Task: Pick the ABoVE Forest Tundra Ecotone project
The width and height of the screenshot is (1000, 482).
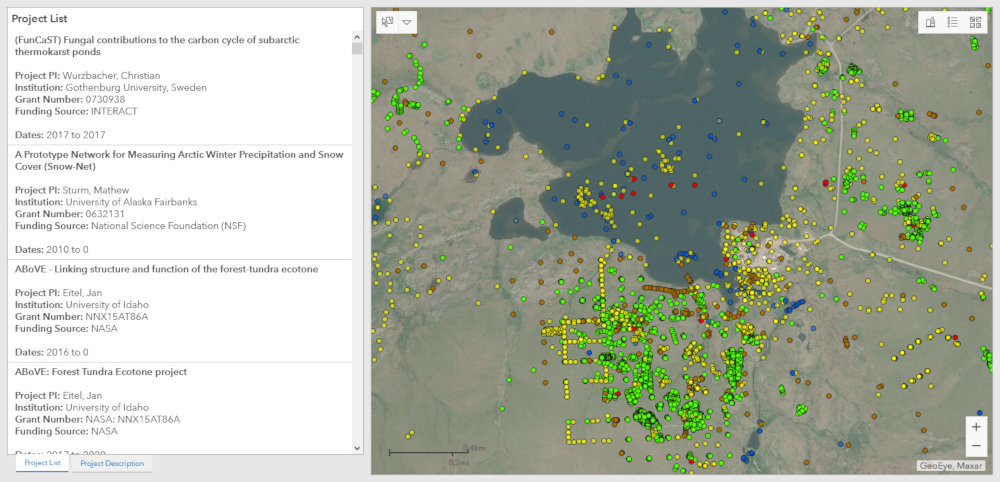Action: coord(101,372)
